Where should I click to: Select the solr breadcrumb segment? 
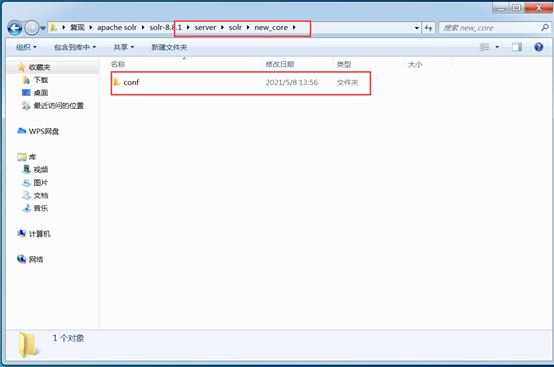[235, 28]
